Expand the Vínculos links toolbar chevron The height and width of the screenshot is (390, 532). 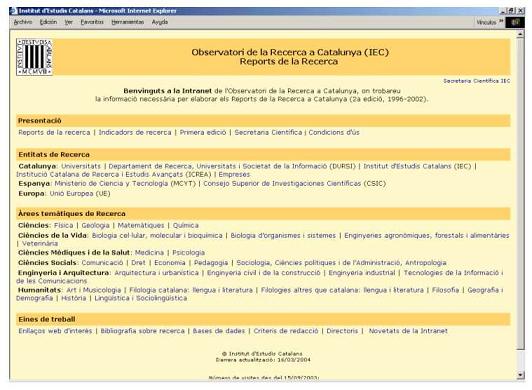(501, 22)
